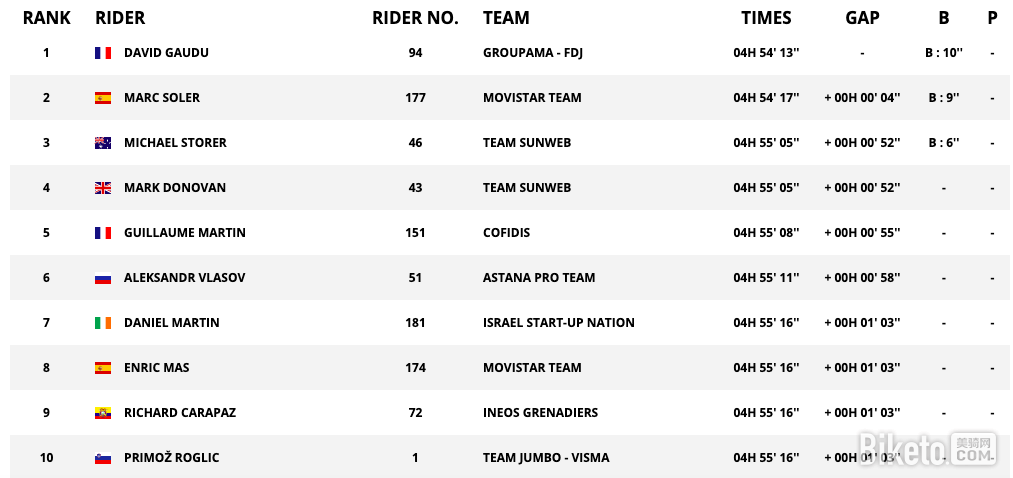Click the Australian flag beside Michael Storer
Screen dimensions: 1013x478
pyautogui.click(x=102, y=143)
